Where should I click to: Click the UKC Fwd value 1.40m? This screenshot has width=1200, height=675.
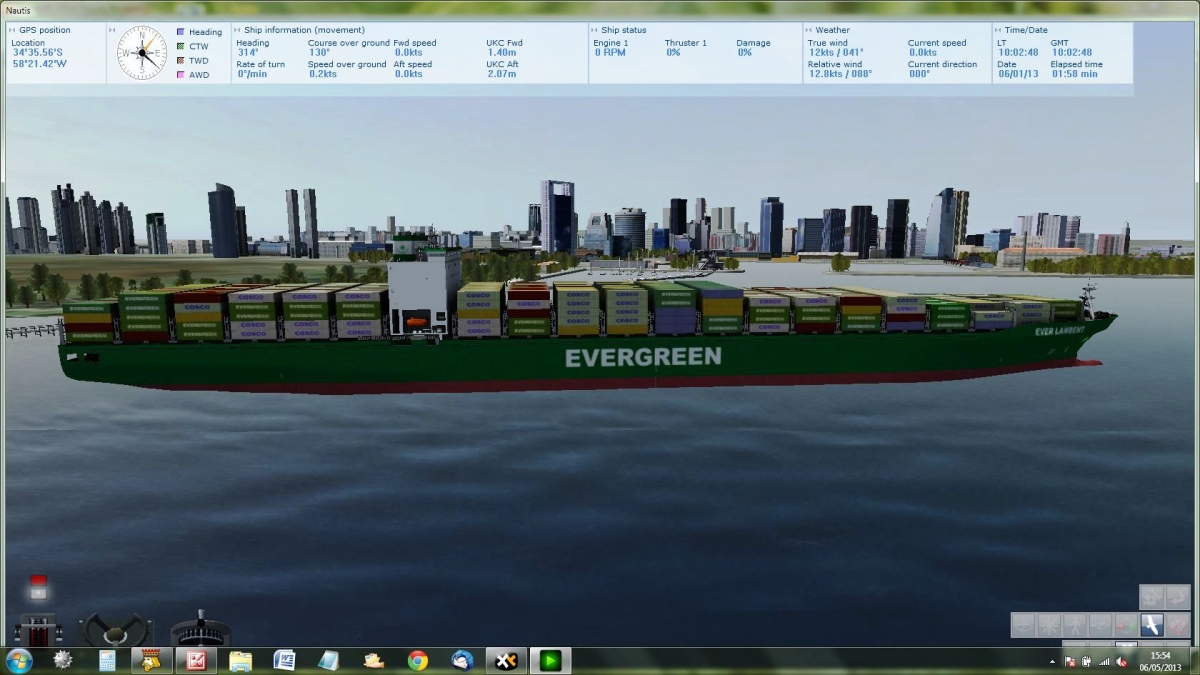click(501, 53)
